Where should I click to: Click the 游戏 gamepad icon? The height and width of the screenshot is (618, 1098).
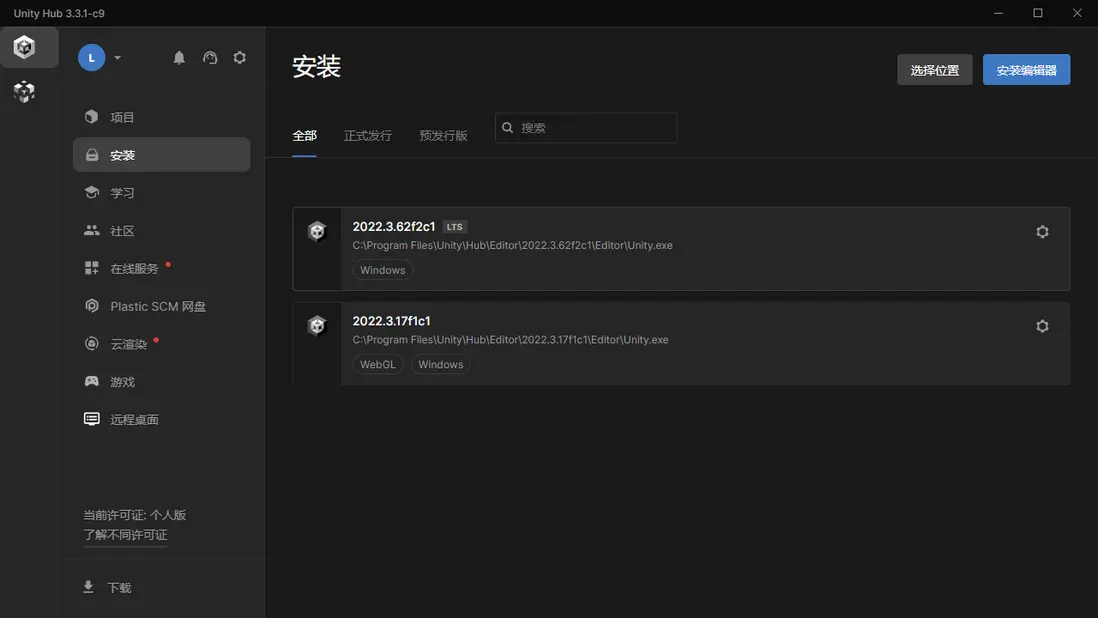tap(92, 381)
